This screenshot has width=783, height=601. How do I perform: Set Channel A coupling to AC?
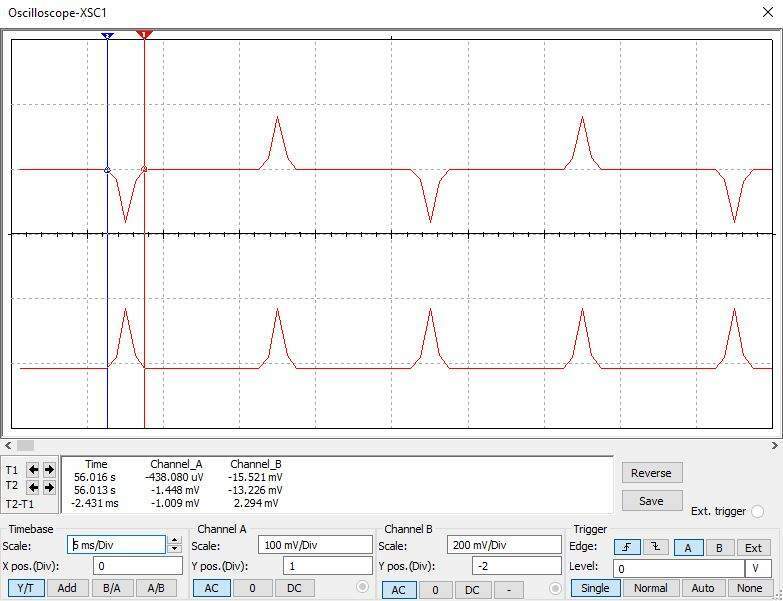pyautogui.click(x=211, y=588)
